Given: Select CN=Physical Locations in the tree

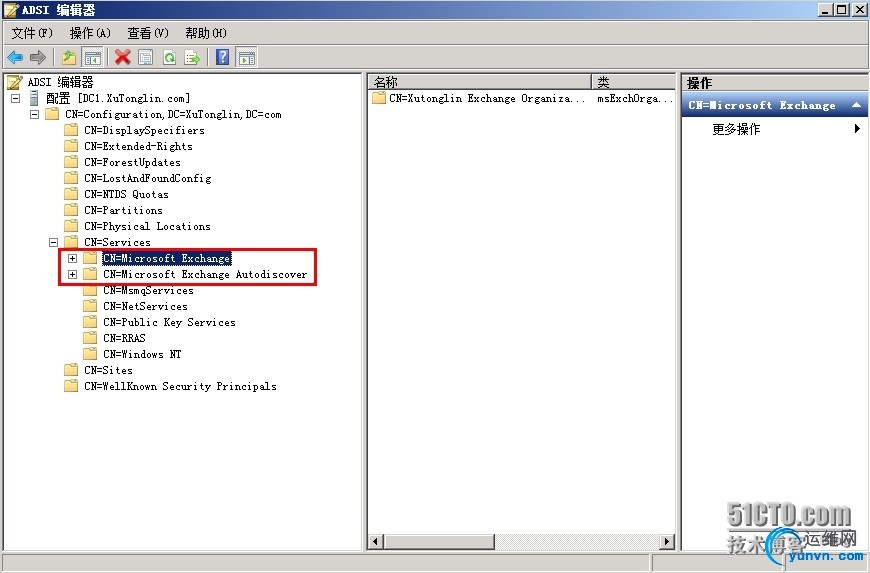Looking at the screenshot, I should [x=147, y=226].
